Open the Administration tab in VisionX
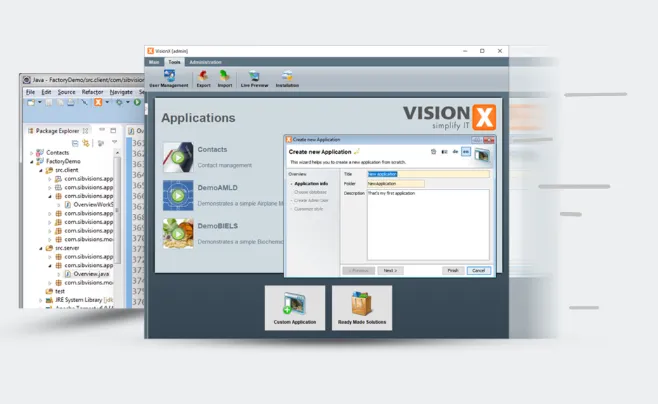Screen dimensions: 658x404 [x=206, y=62]
